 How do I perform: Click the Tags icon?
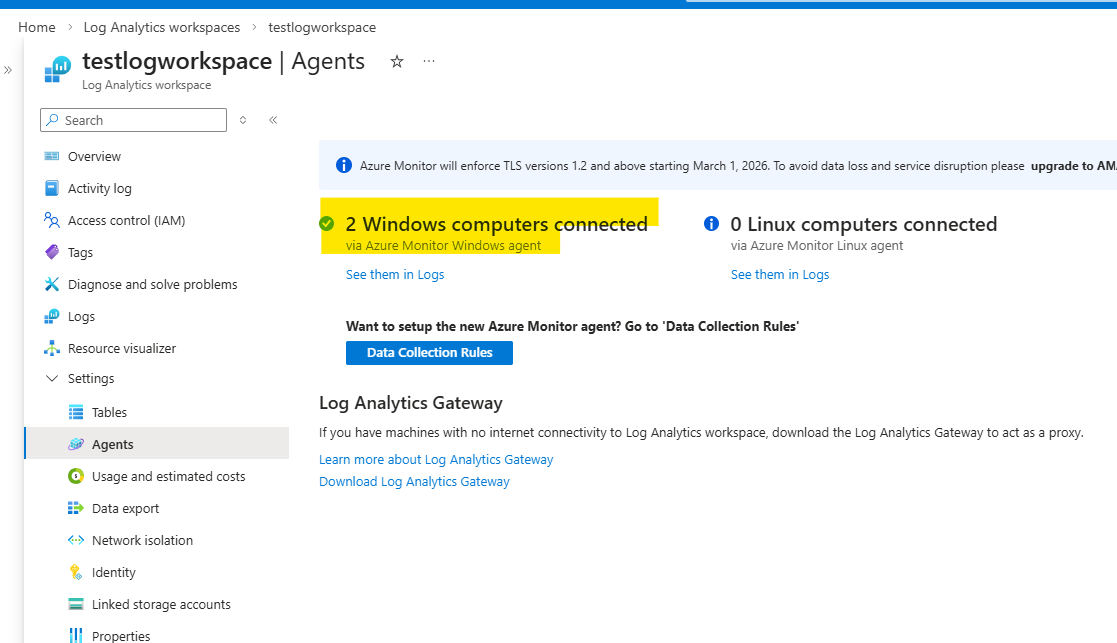pyautogui.click(x=51, y=252)
